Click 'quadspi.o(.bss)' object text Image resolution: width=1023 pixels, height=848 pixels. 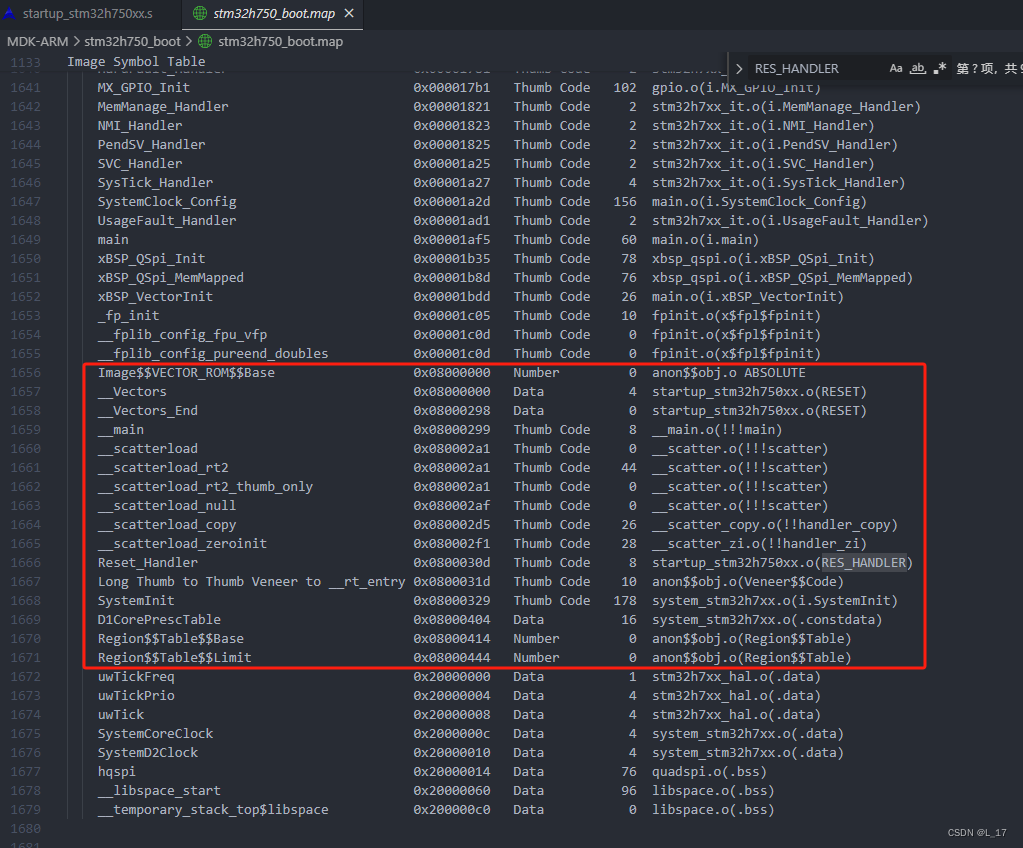coord(709,772)
